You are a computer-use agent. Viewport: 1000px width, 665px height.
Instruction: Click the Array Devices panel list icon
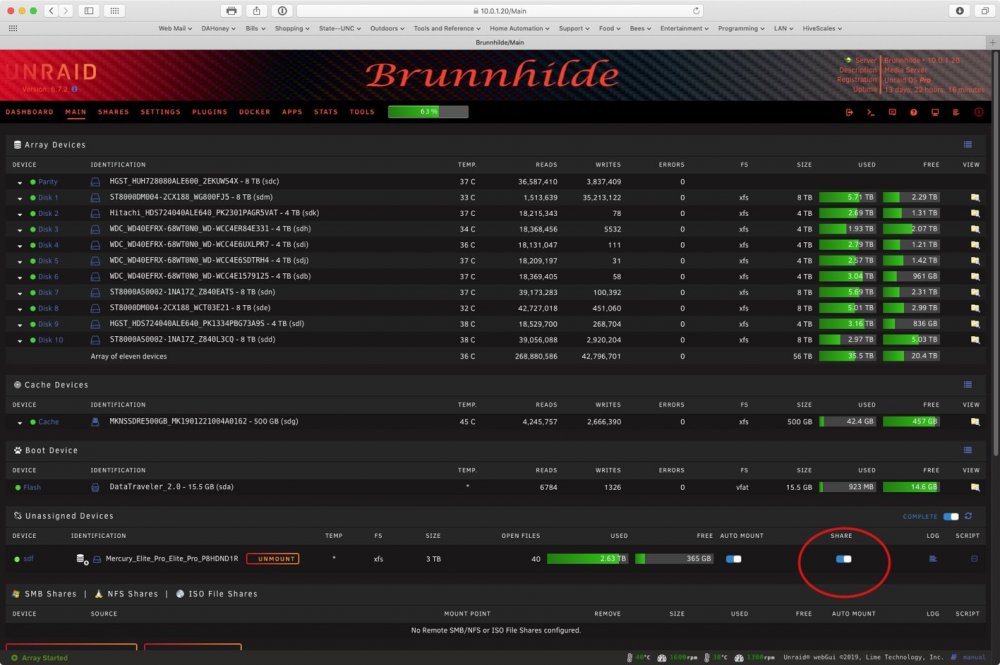tap(967, 145)
